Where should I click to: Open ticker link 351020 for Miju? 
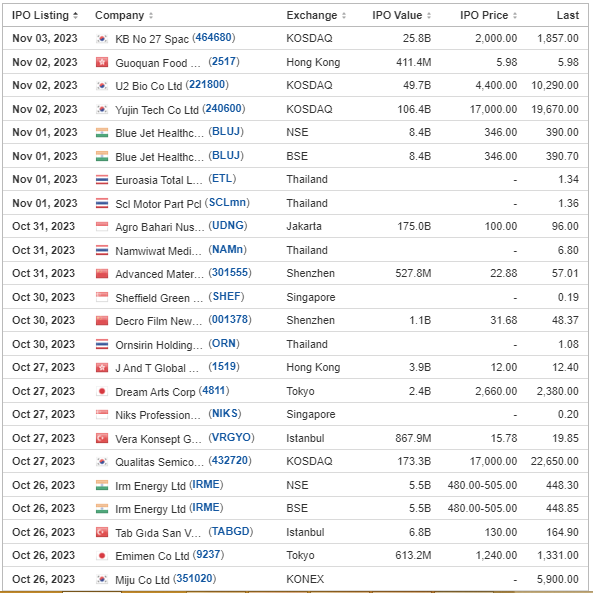point(194,578)
